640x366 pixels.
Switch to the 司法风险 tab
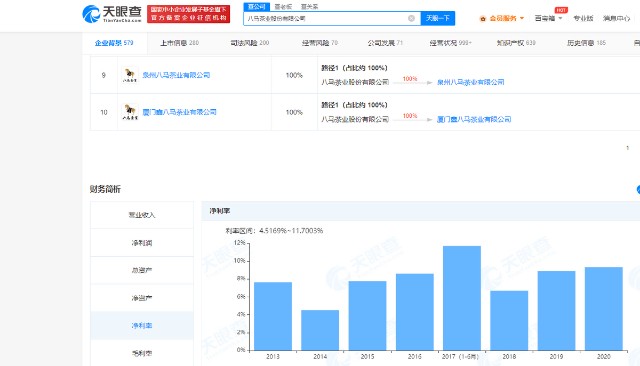pyautogui.click(x=249, y=43)
